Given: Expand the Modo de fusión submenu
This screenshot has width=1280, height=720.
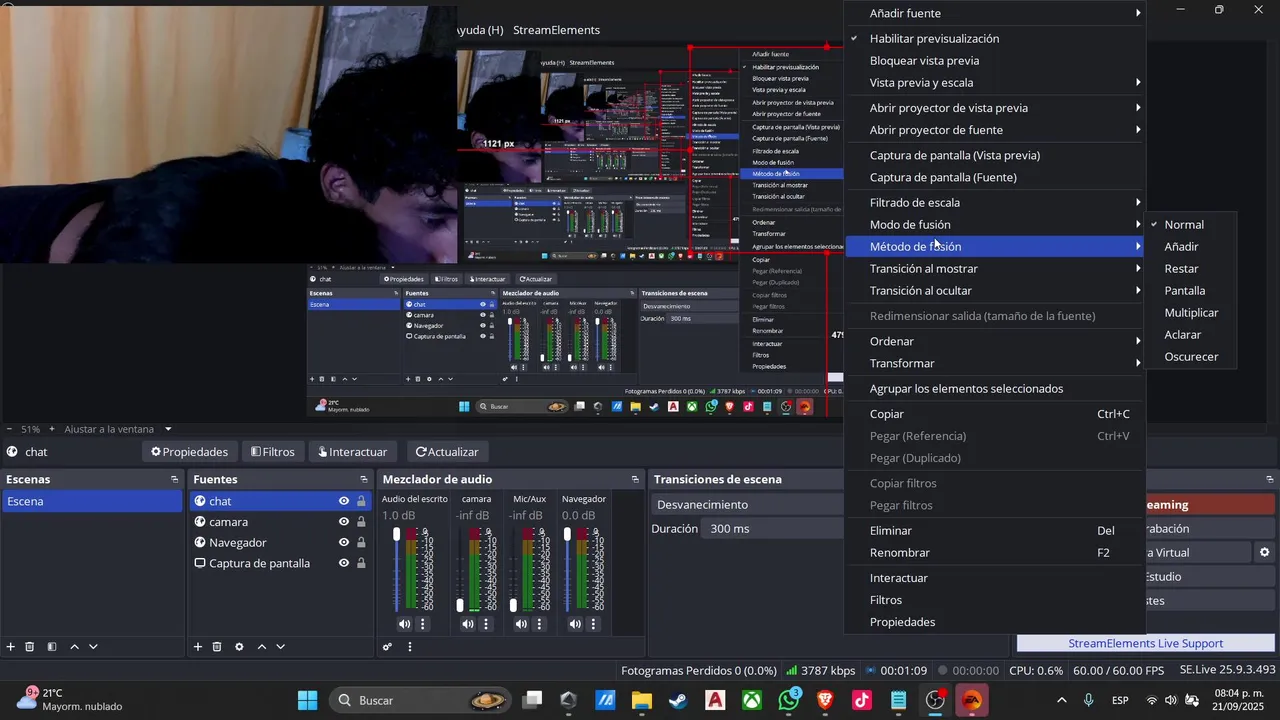Looking at the screenshot, I should click(x=995, y=224).
